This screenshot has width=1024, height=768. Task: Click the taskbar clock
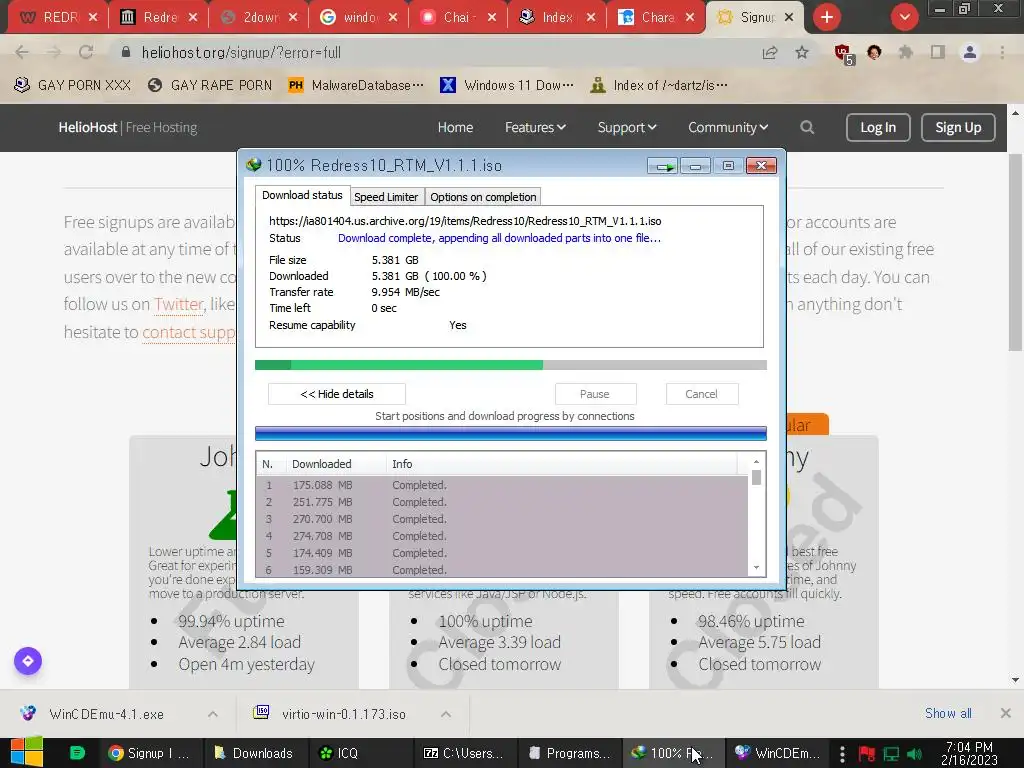tap(970, 753)
